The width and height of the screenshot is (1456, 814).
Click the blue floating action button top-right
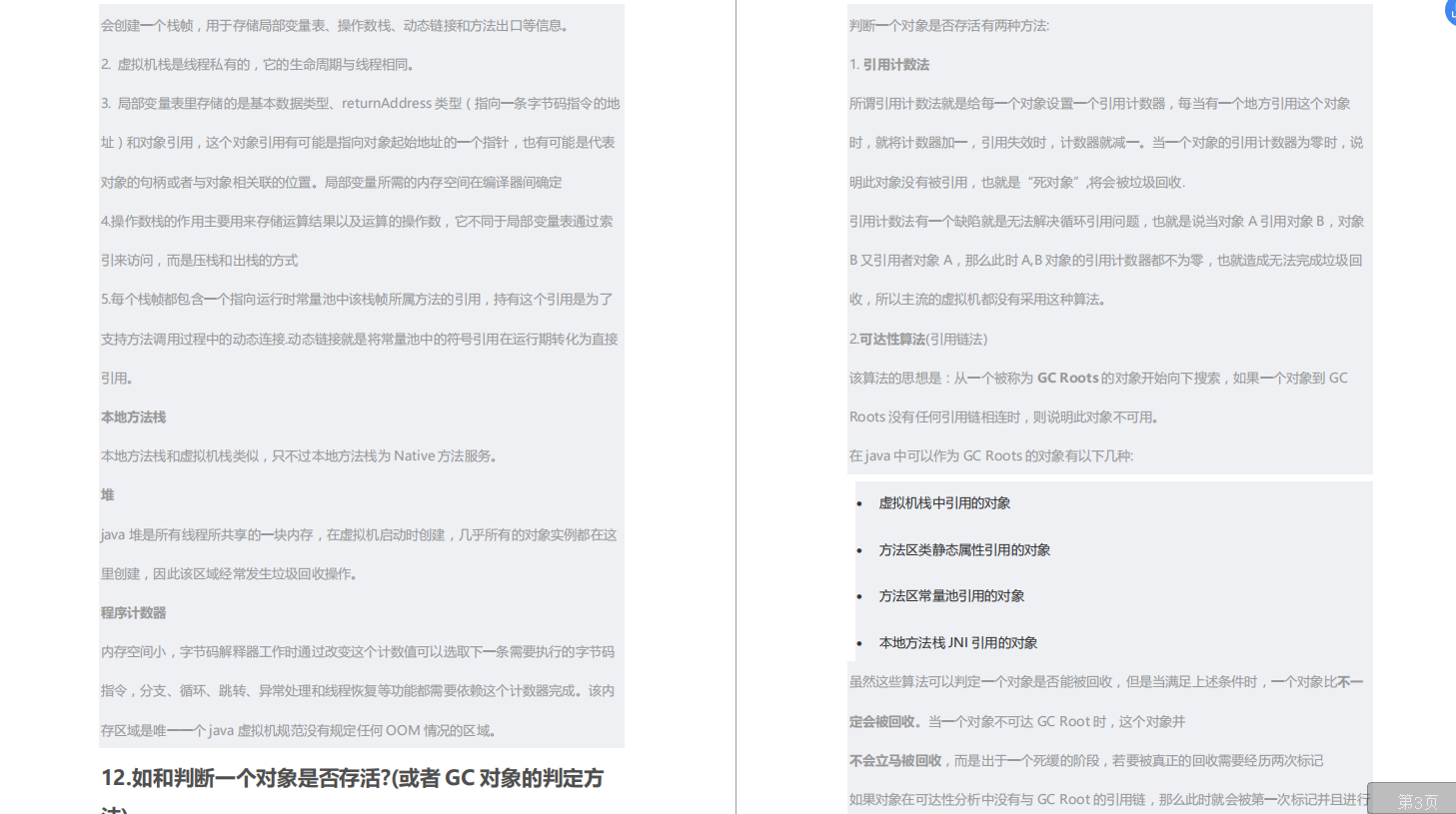(x=1450, y=12)
